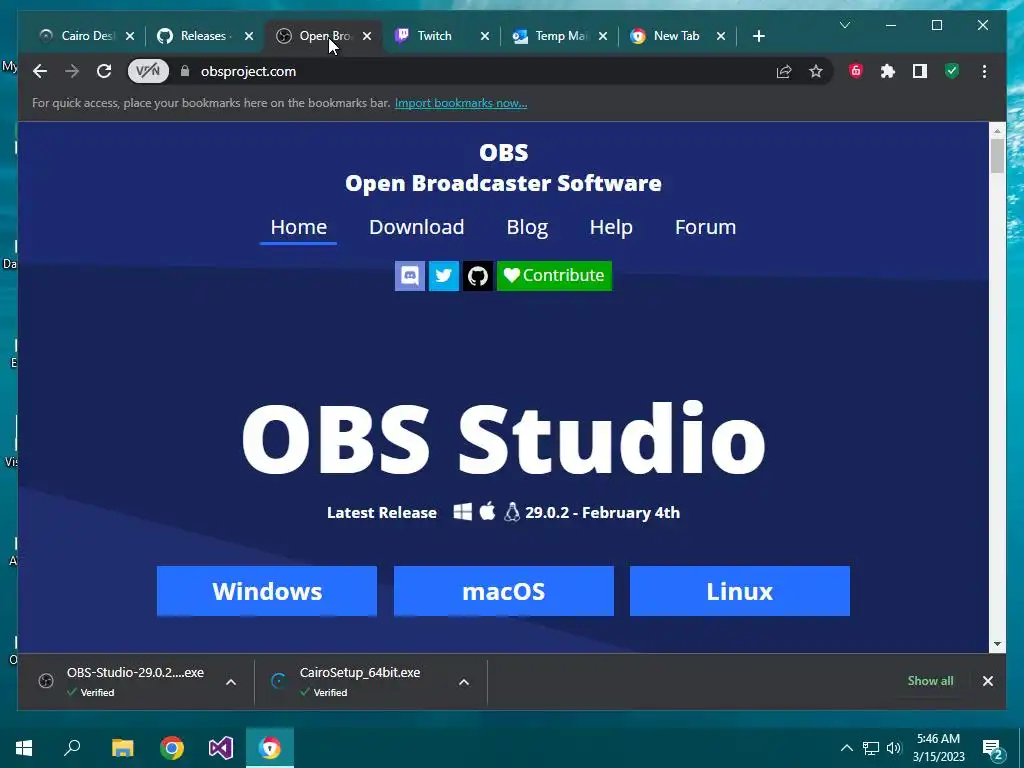Go back with browser back arrow
This screenshot has height=768, width=1024.
tap(40, 71)
